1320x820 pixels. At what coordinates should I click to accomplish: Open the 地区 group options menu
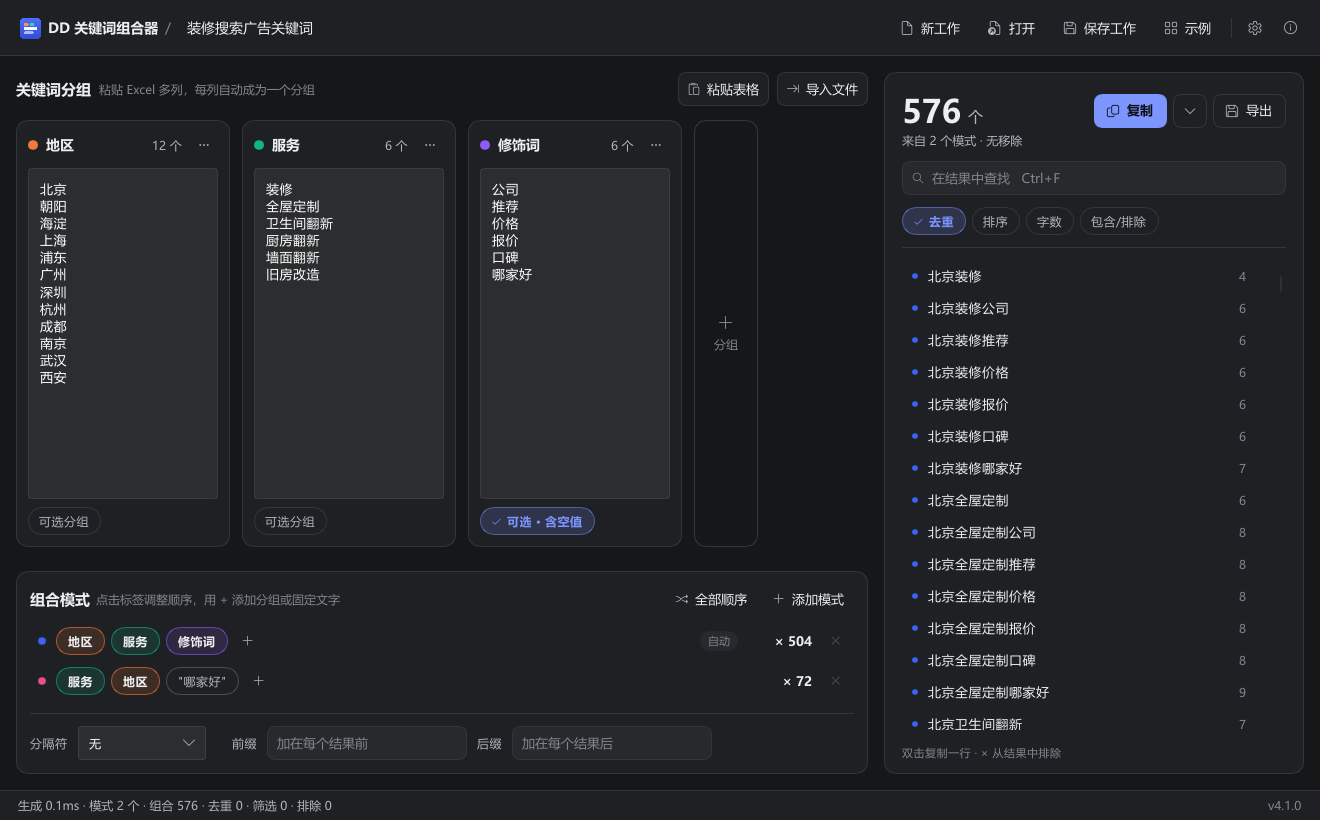(204, 145)
